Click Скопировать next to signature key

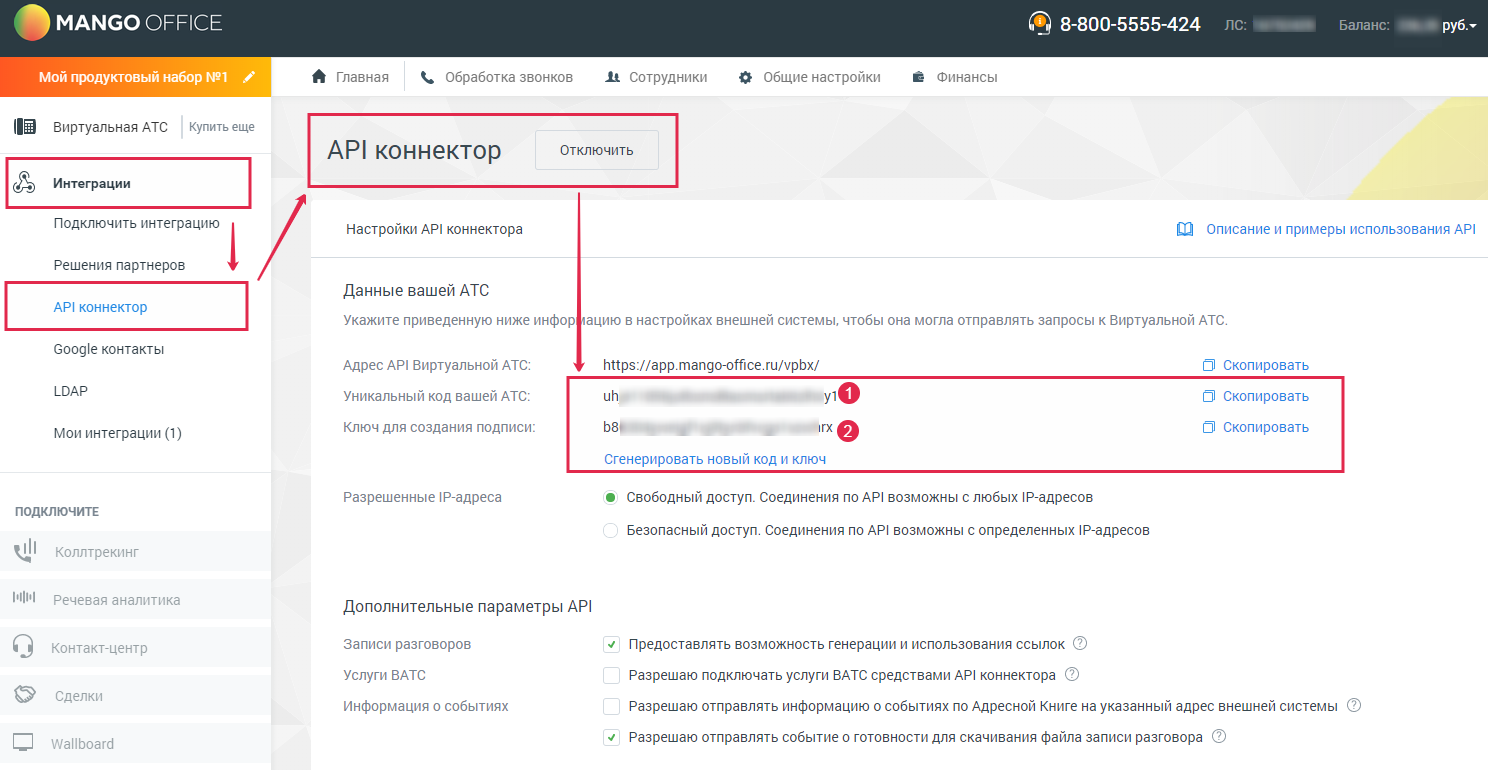(x=1266, y=427)
